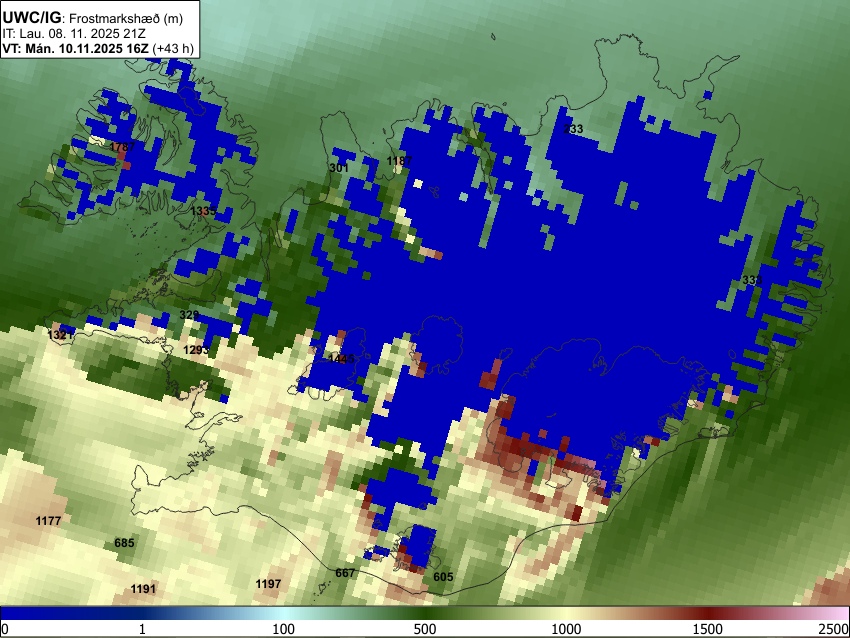
Task: Click the 1293 value label on the map
Action: [x=196, y=350]
